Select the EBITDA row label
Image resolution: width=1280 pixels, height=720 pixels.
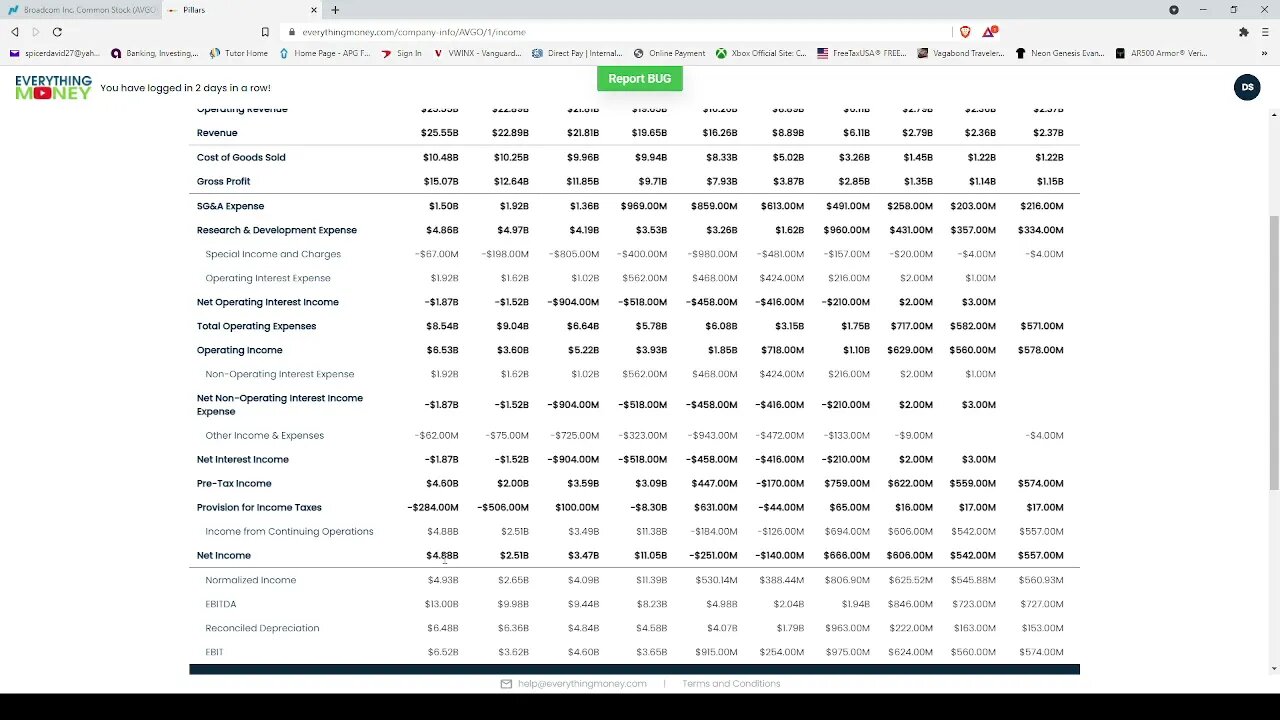pos(221,604)
